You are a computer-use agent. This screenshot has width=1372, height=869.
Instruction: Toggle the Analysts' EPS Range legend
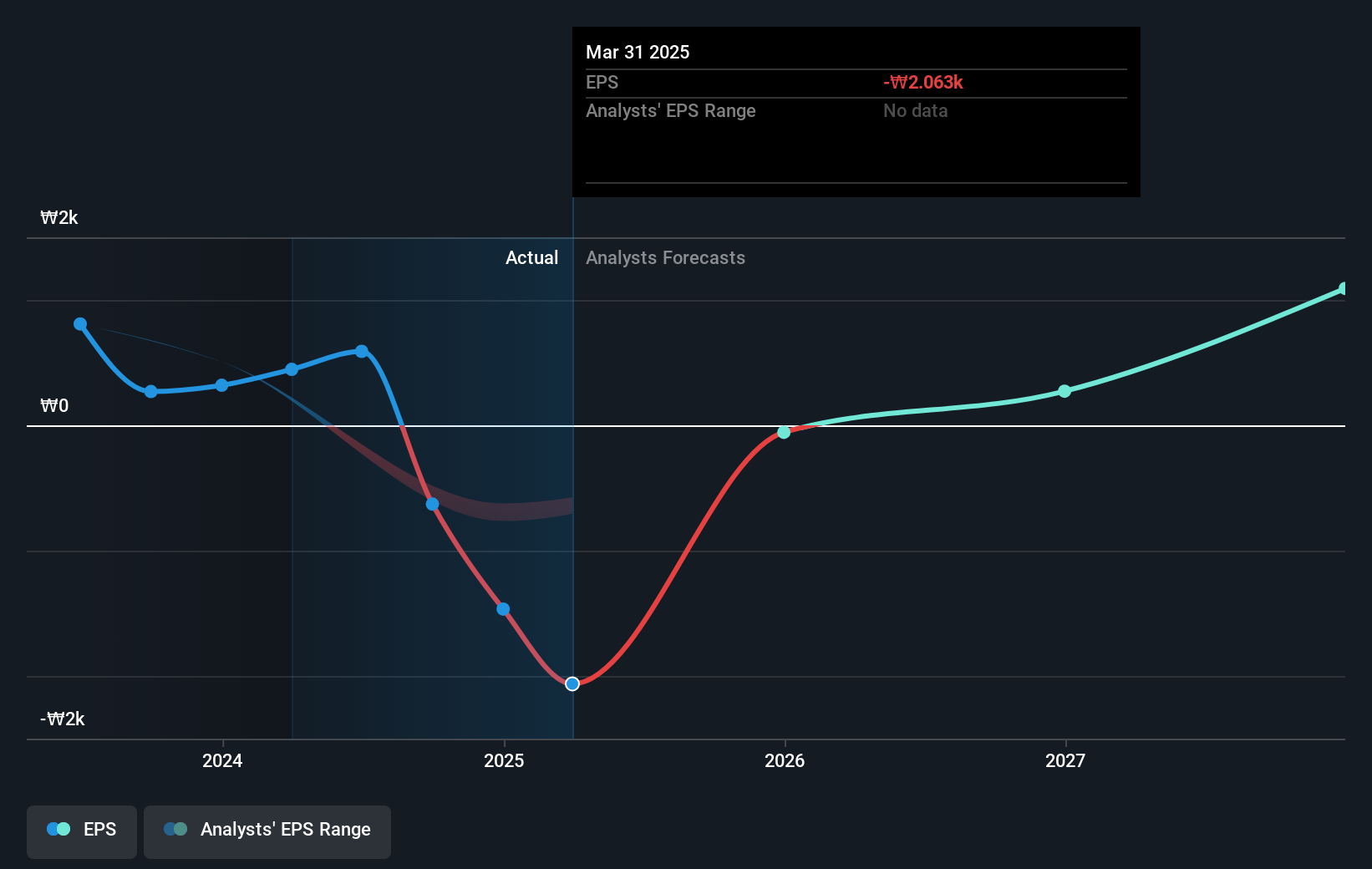pos(267,831)
